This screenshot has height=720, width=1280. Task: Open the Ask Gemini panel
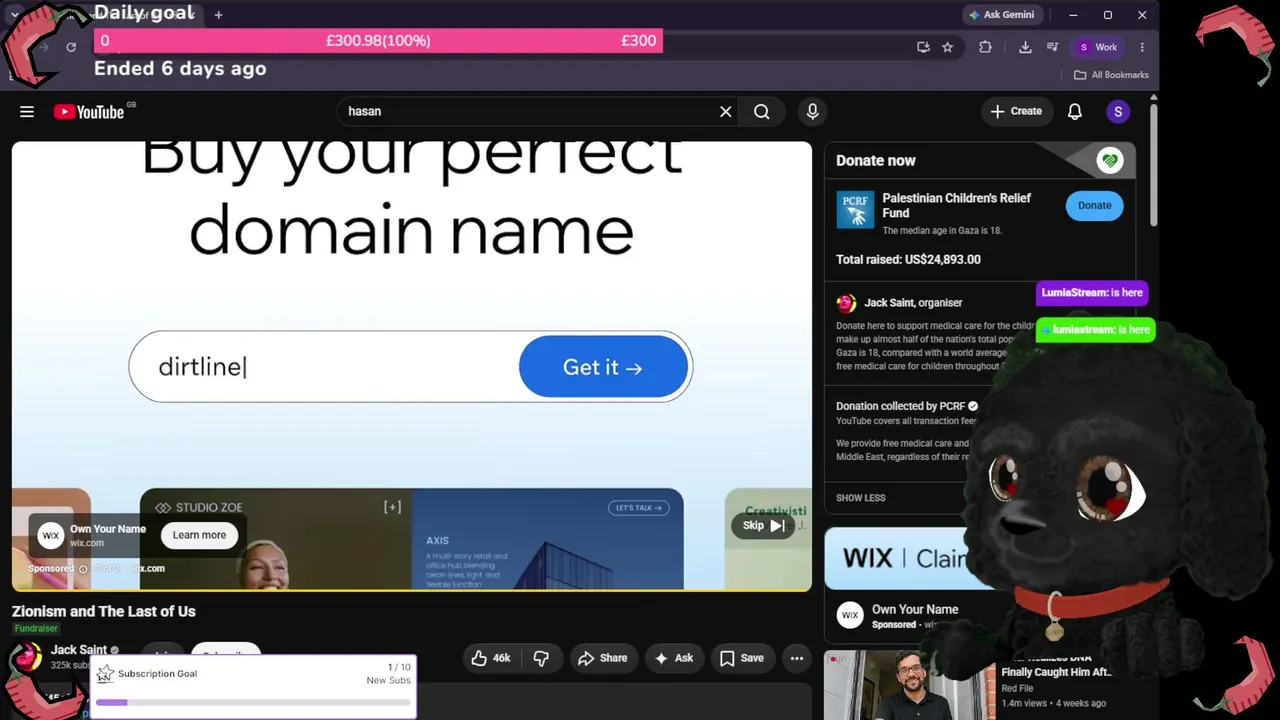(x=1001, y=15)
